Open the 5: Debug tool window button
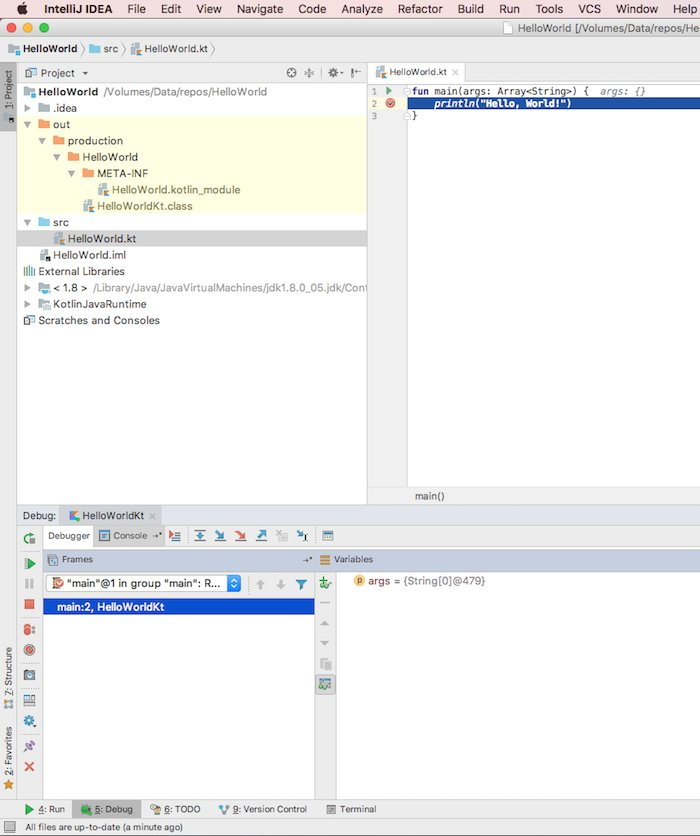The height and width of the screenshot is (836, 700). 107,809
